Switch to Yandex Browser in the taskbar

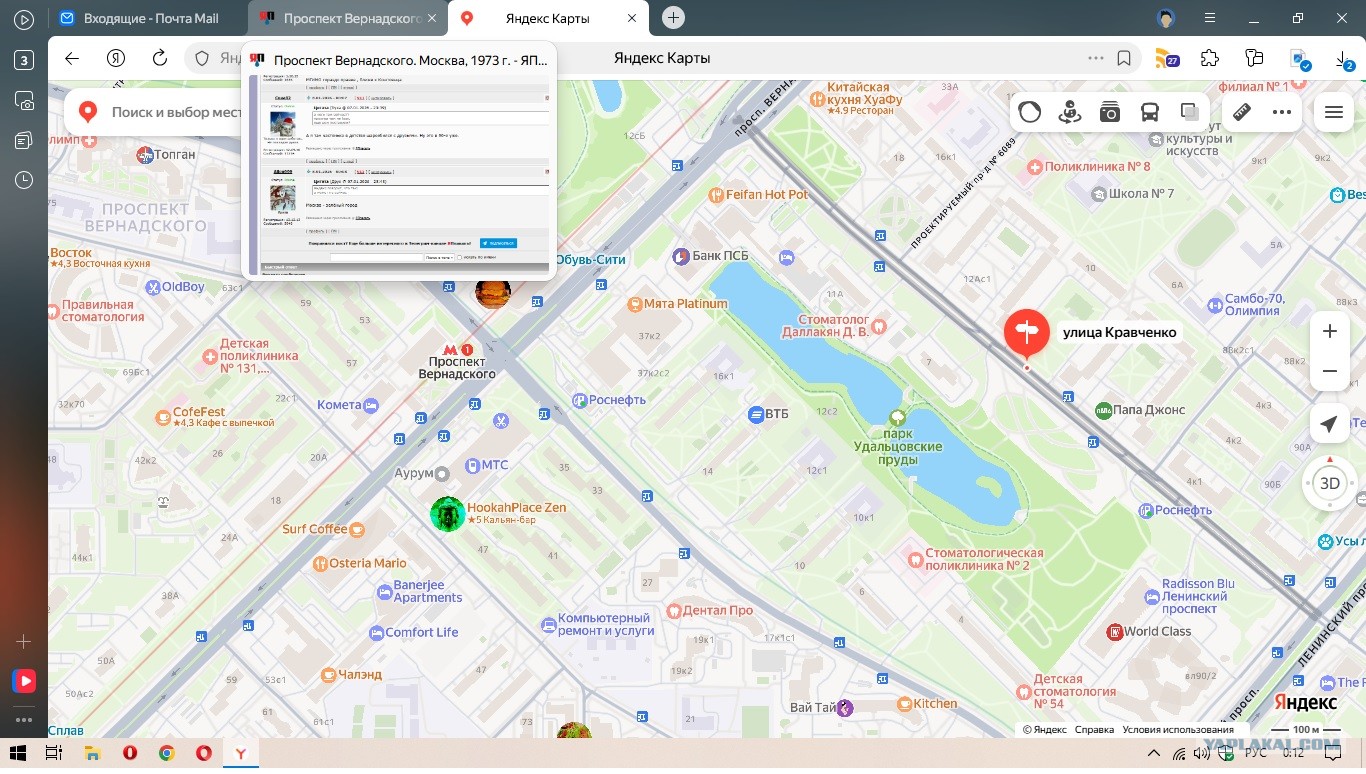point(241,753)
